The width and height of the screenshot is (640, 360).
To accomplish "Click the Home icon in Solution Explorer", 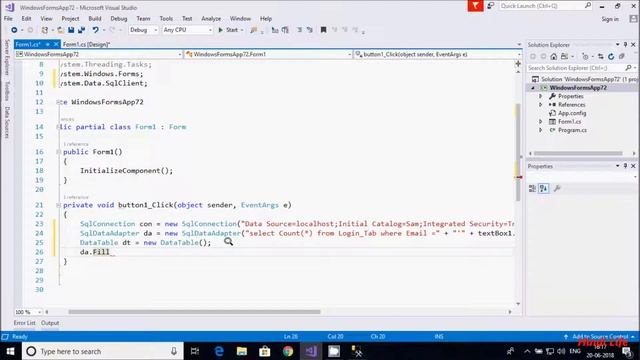I will click(553, 56).
